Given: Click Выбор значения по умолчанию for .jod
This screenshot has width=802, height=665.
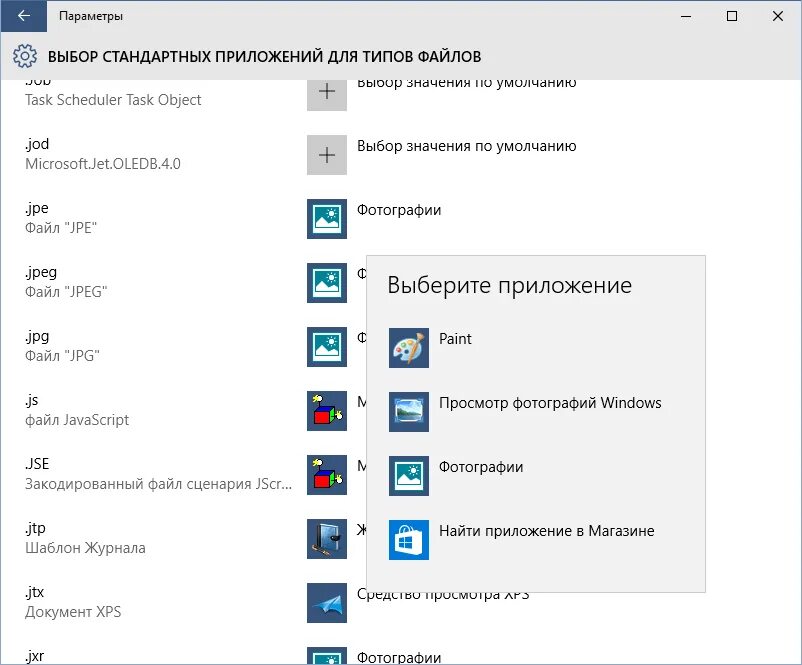Looking at the screenshot, I should point(466,146).
